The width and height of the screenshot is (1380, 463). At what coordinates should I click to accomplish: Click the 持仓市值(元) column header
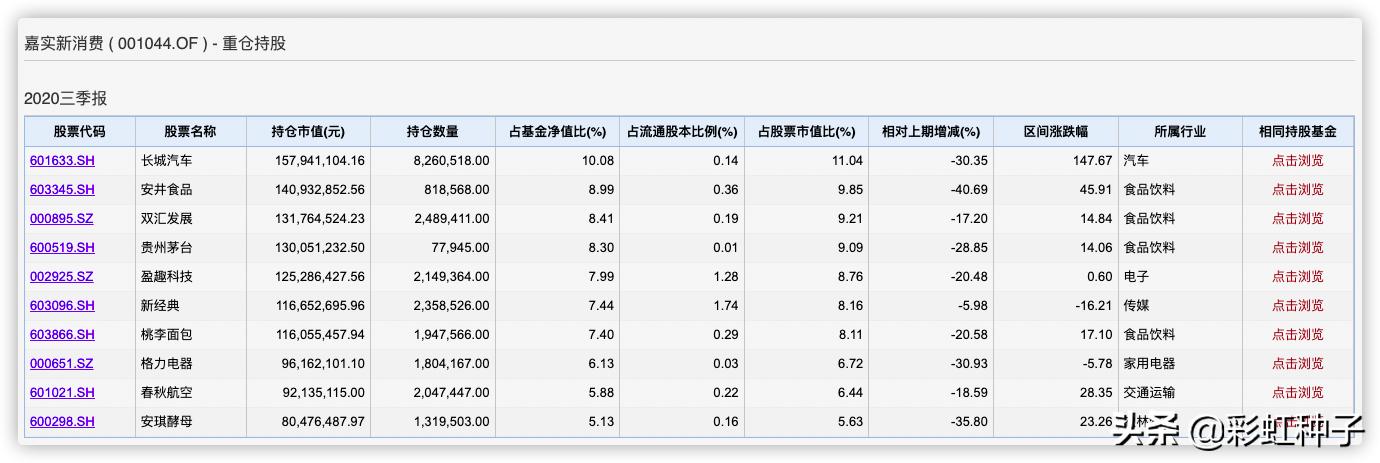[x=308, y=131]
